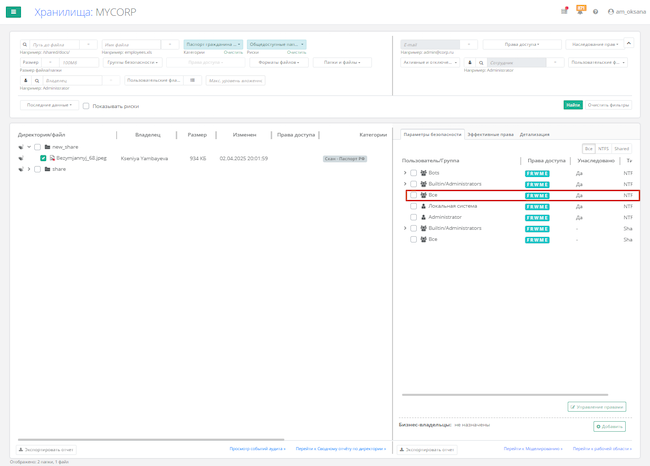
Task: Check the share folder checkbox
Action: (x=37, y=169)
